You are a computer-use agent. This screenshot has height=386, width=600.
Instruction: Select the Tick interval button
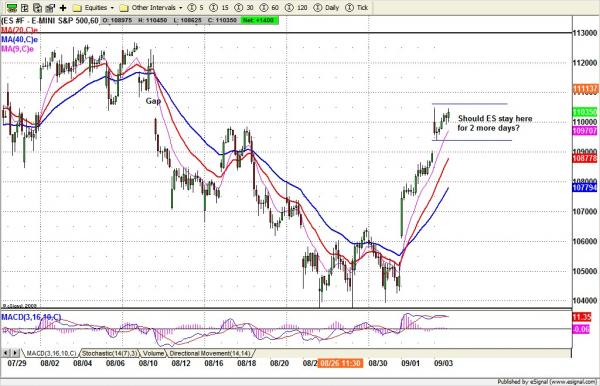357,8
